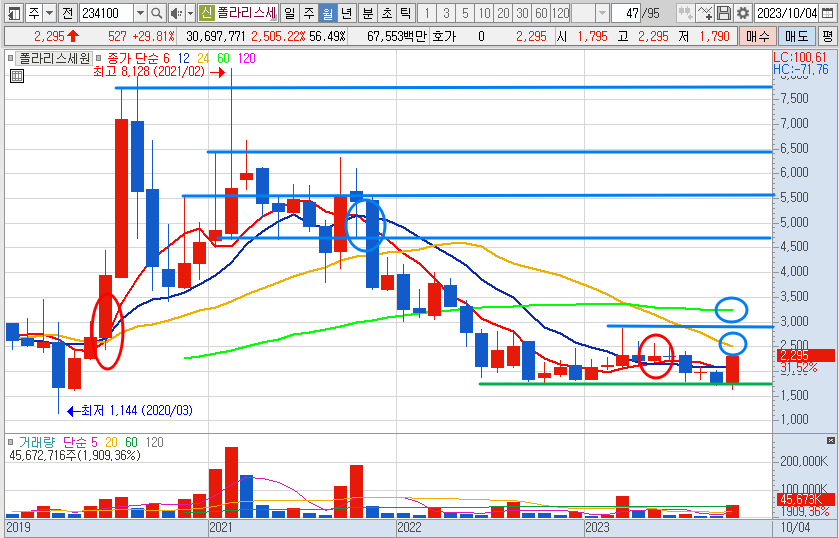The height and width of the screenshot is (538, 839).
Task: Open the custom interval dropdown arrow
Action: pos(602,13)
